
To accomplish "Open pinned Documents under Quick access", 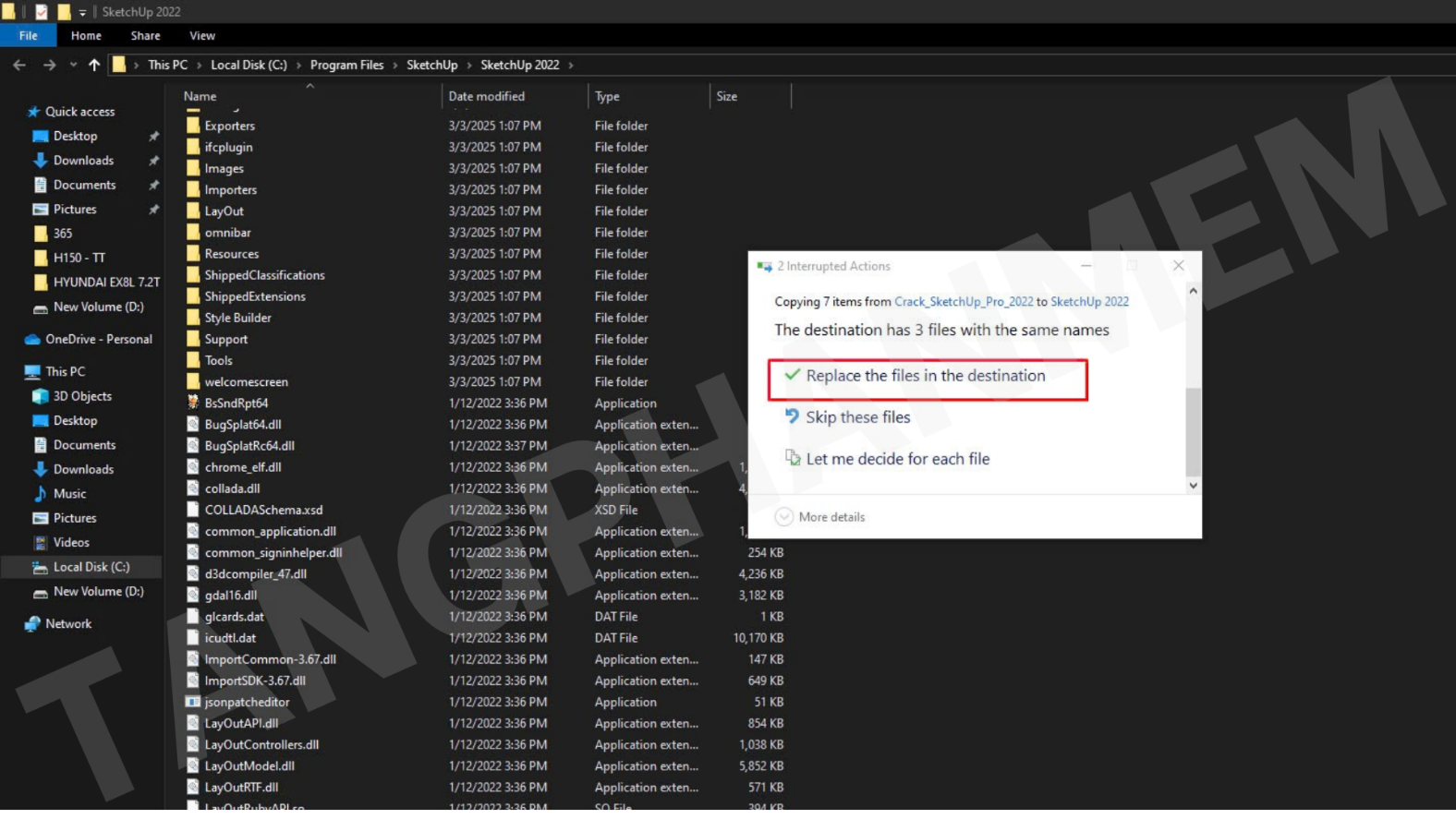I will [x=84, y=185].
